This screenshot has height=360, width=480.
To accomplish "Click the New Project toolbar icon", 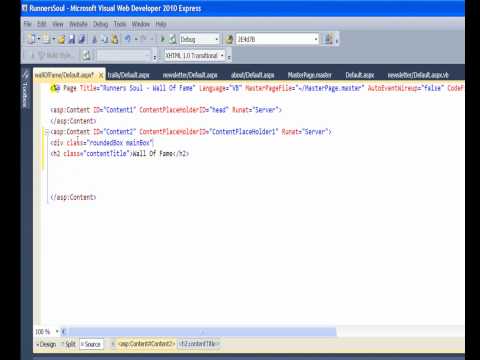I will pos(31,39).
